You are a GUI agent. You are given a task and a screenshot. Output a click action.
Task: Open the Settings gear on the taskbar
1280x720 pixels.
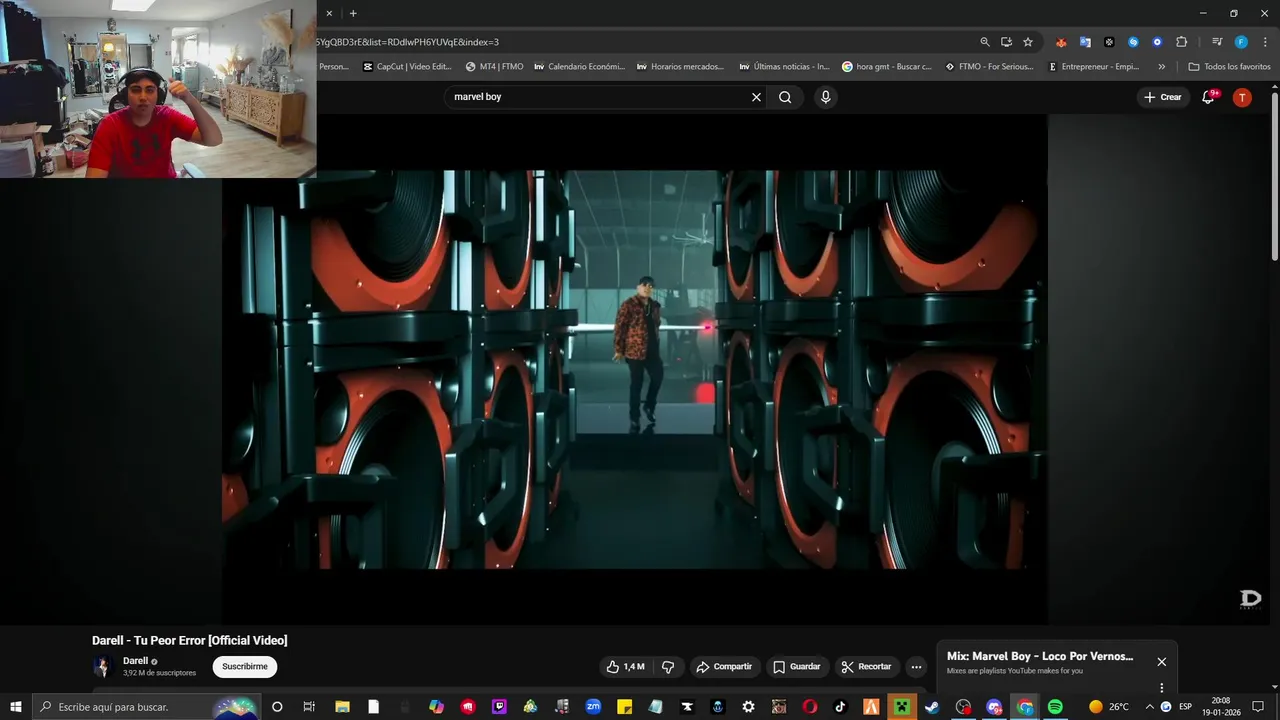748,707
